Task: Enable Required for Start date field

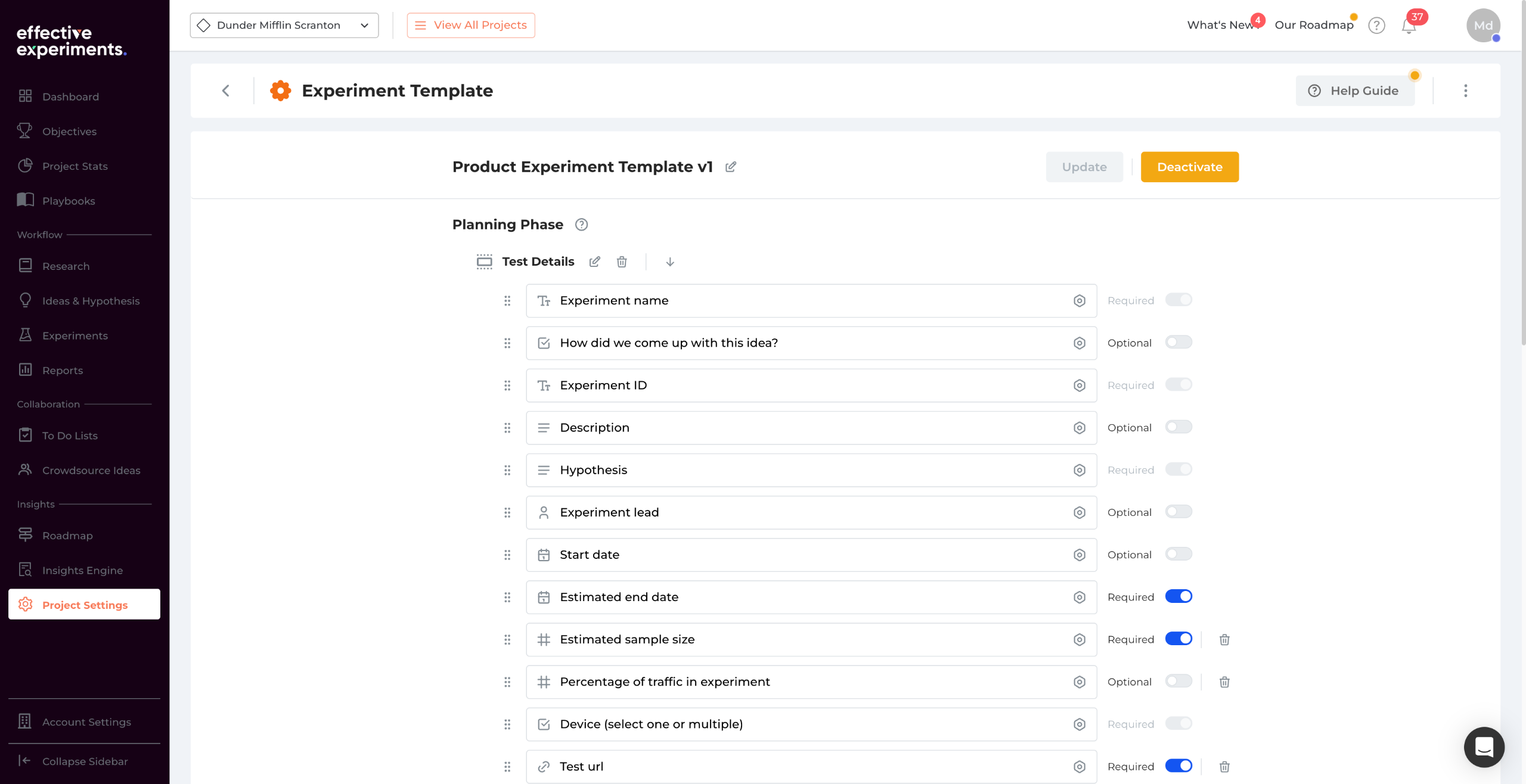Action: coord(1178,554)
